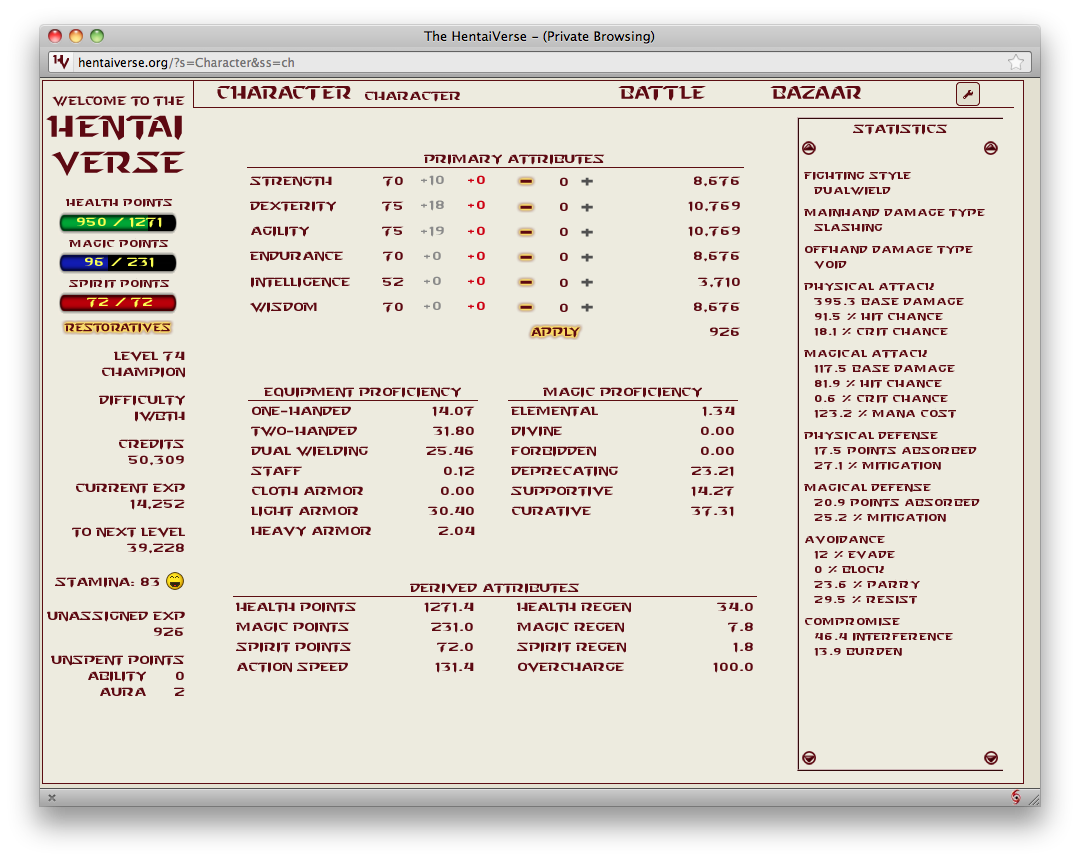Click the Character submenu label

[x=412, y=96]
